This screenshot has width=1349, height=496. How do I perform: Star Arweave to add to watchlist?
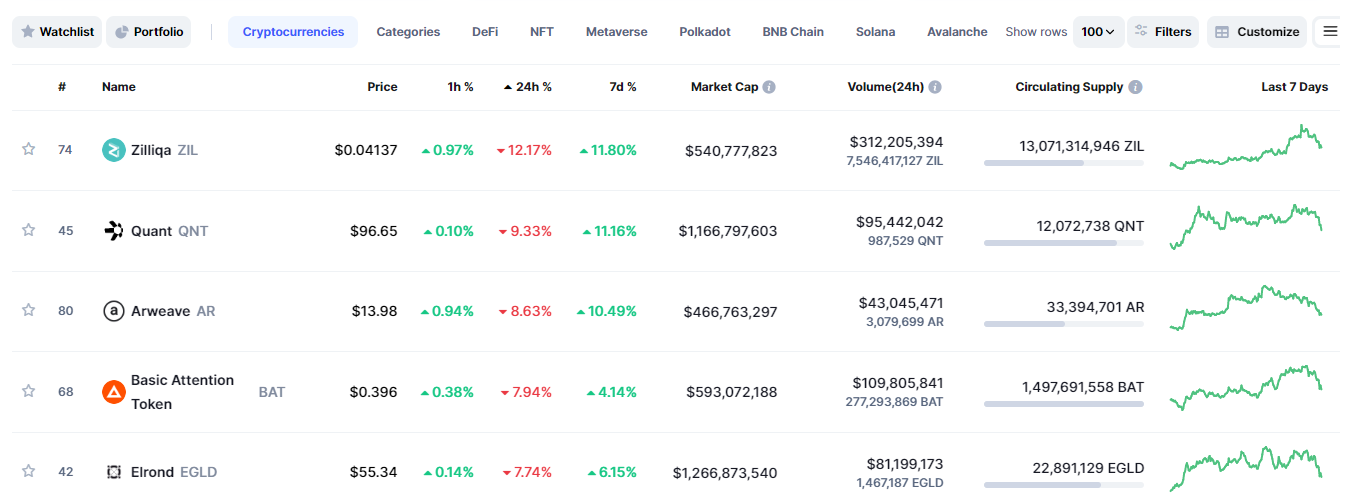(29, 310)
